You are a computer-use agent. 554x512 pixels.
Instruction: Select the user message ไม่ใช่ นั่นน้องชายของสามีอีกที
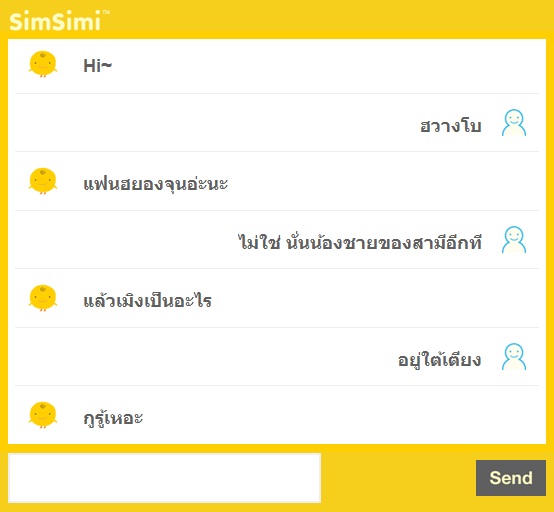click(x=360, y=242)
